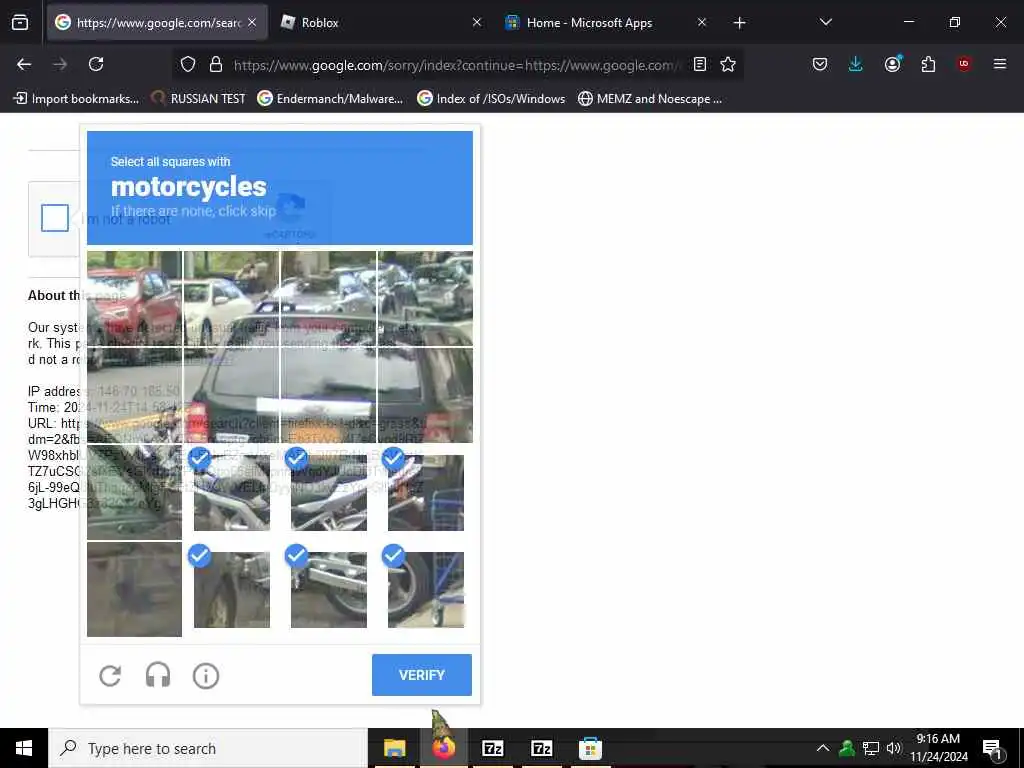Open the Firefox account icon
The image size is (1024, 768).
click(892, 63)
